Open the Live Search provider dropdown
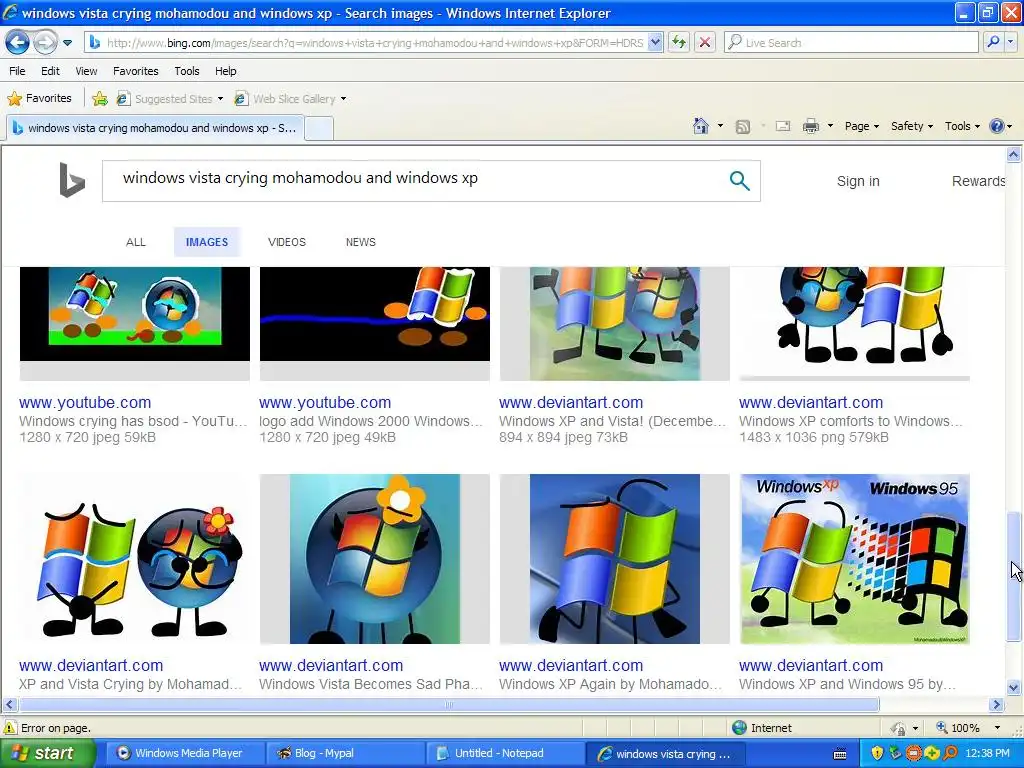Image resolution: width=1024 pixels, height=768 pixels. click(1010, 42)
